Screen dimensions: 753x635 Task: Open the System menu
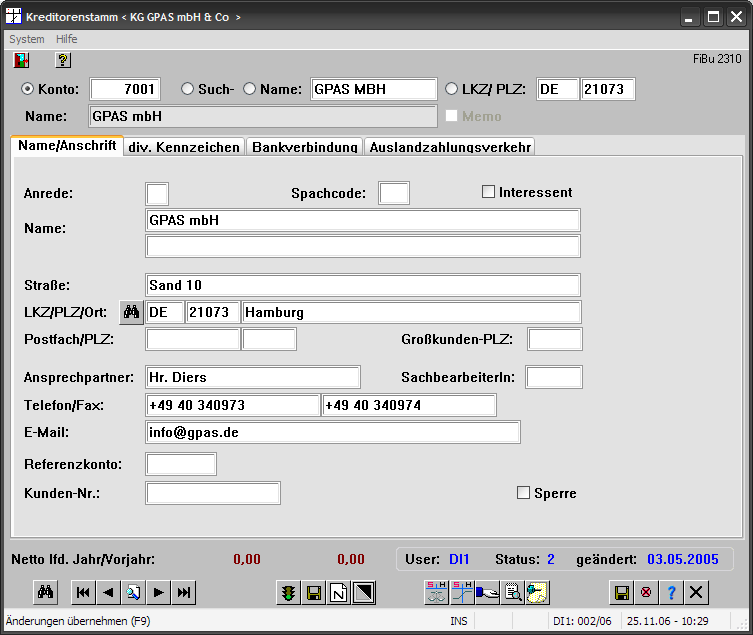pyautogui.click(x=27, y=39)
